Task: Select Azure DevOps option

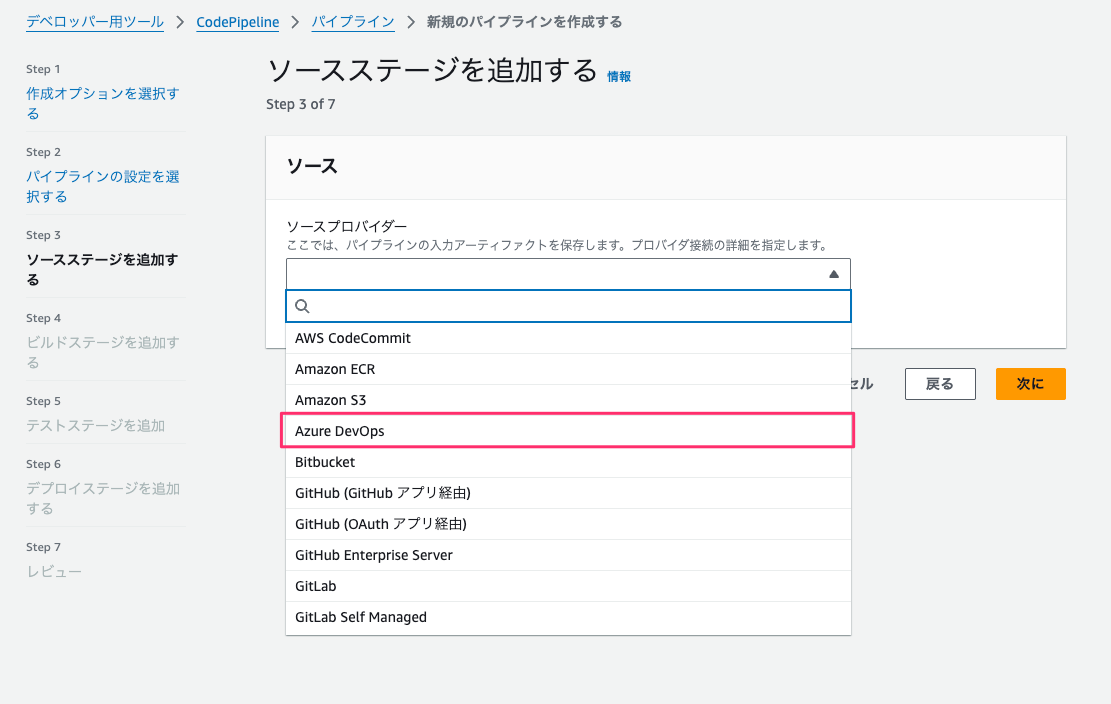Action: (x=568, y=431)
